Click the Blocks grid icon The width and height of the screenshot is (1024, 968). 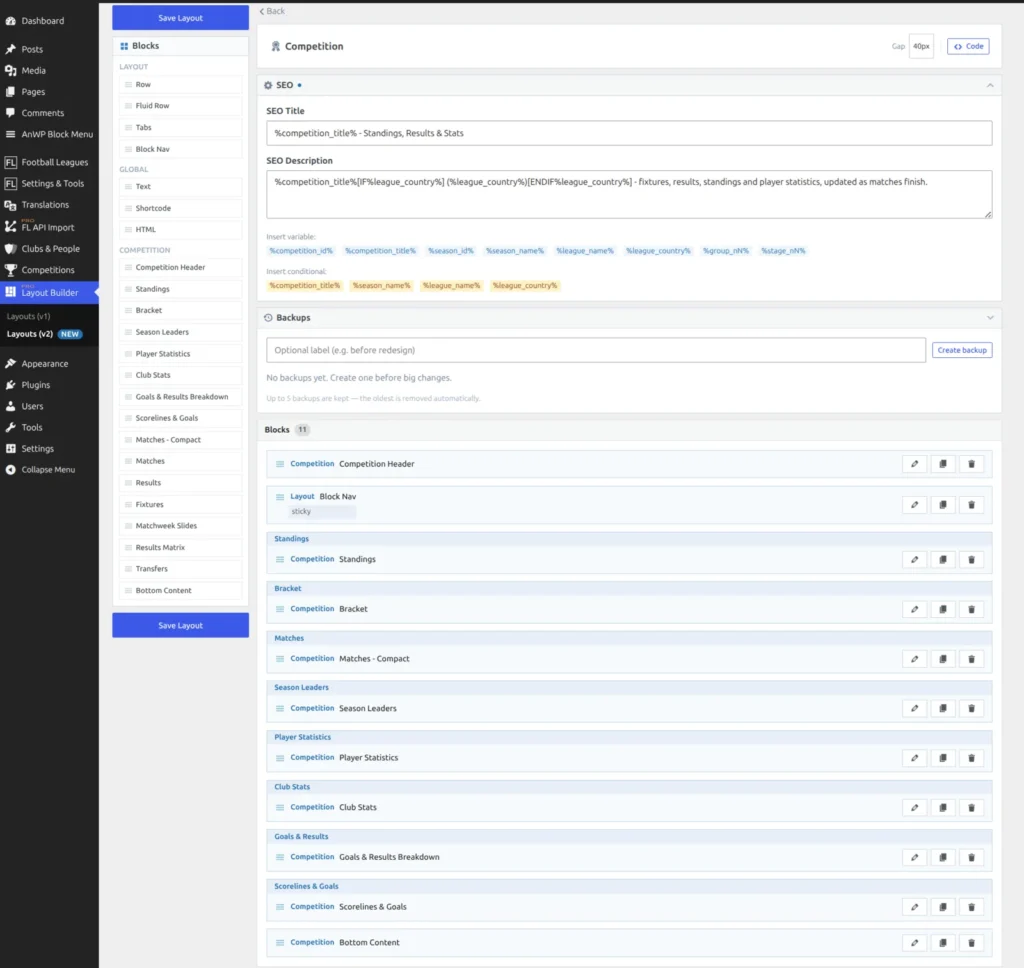point(124,46)
